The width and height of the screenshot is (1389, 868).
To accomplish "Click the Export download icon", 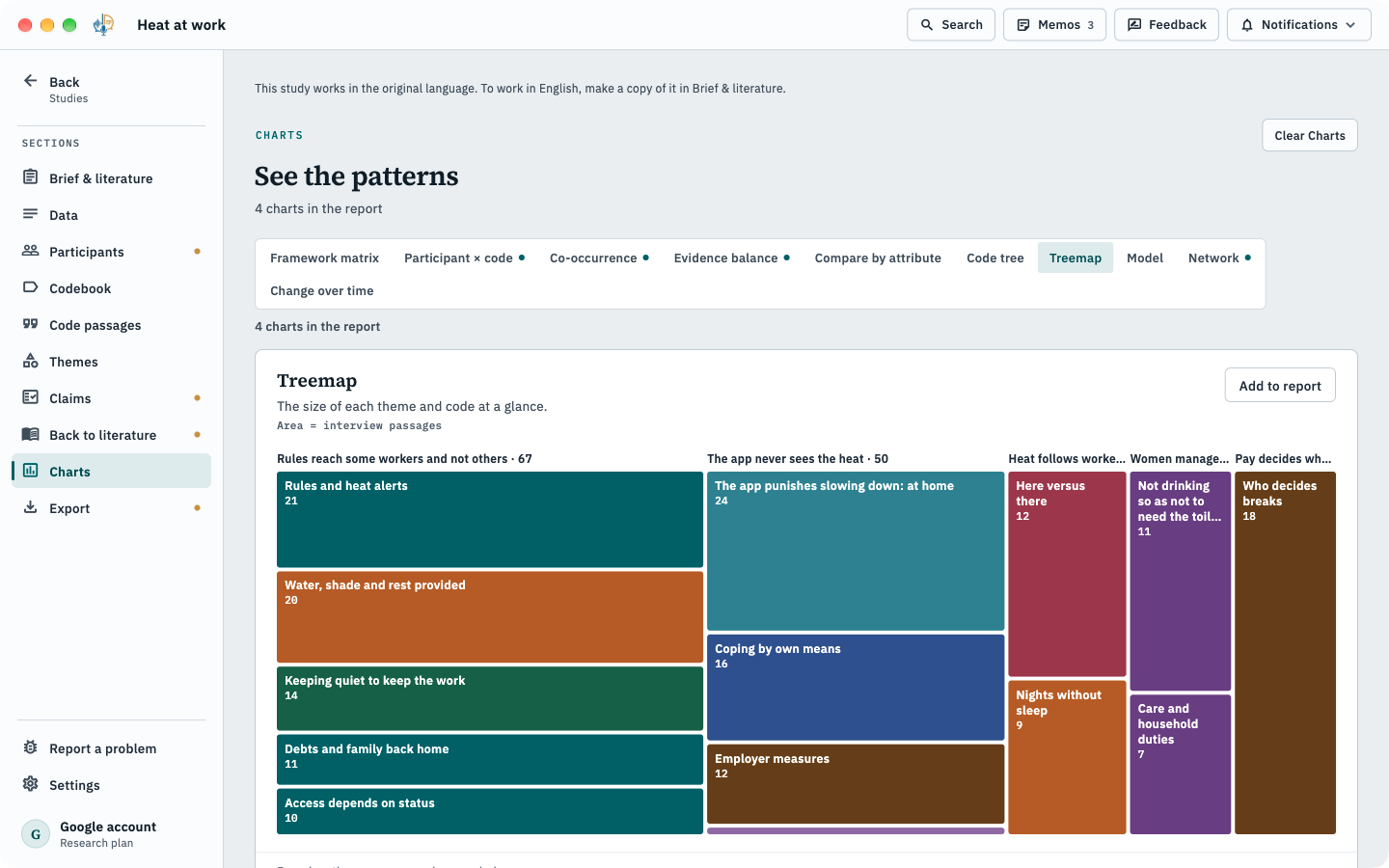I will point(31,507).
